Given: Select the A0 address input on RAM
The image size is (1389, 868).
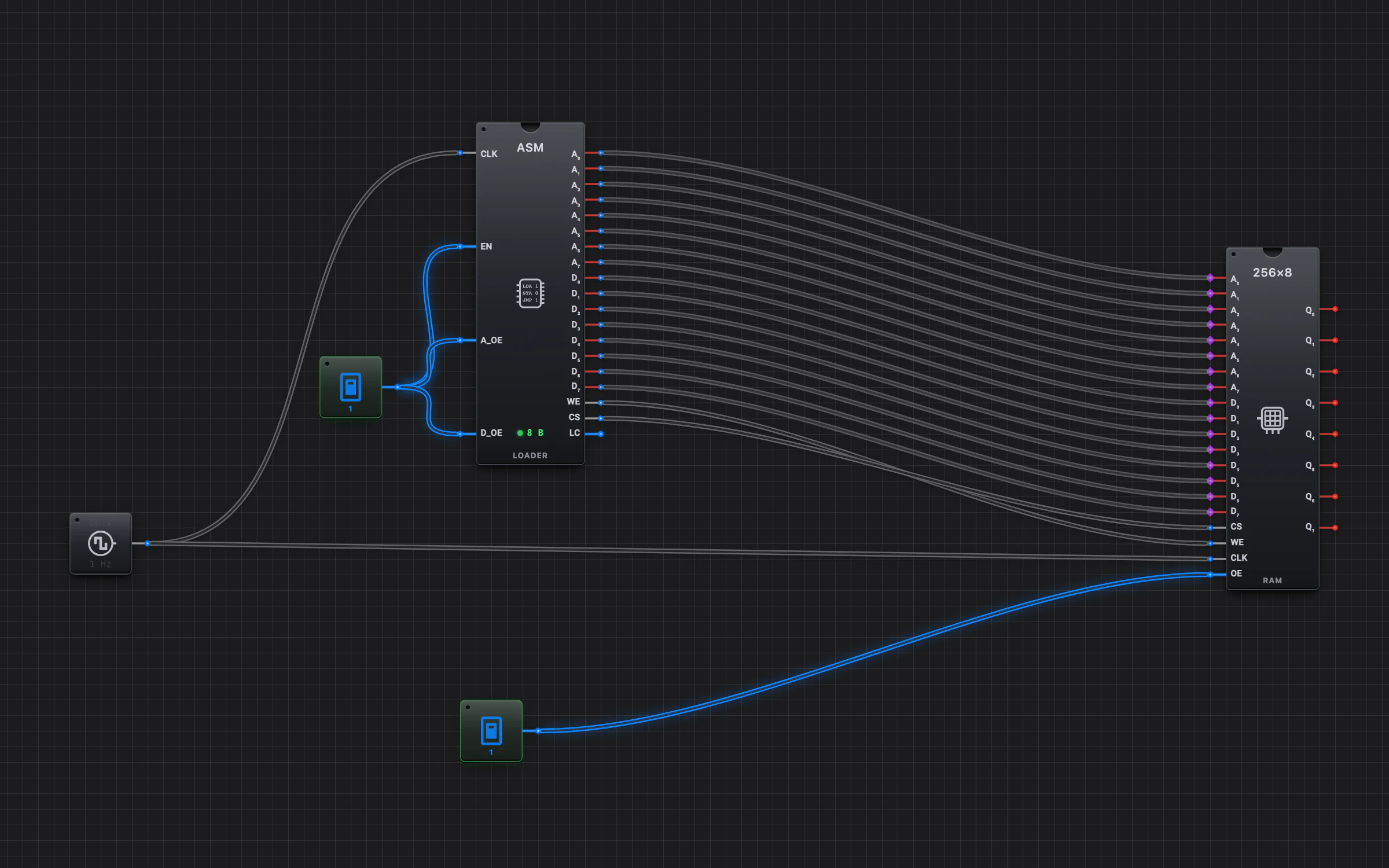Looking at the screenshot, I should click(1210, 278).
